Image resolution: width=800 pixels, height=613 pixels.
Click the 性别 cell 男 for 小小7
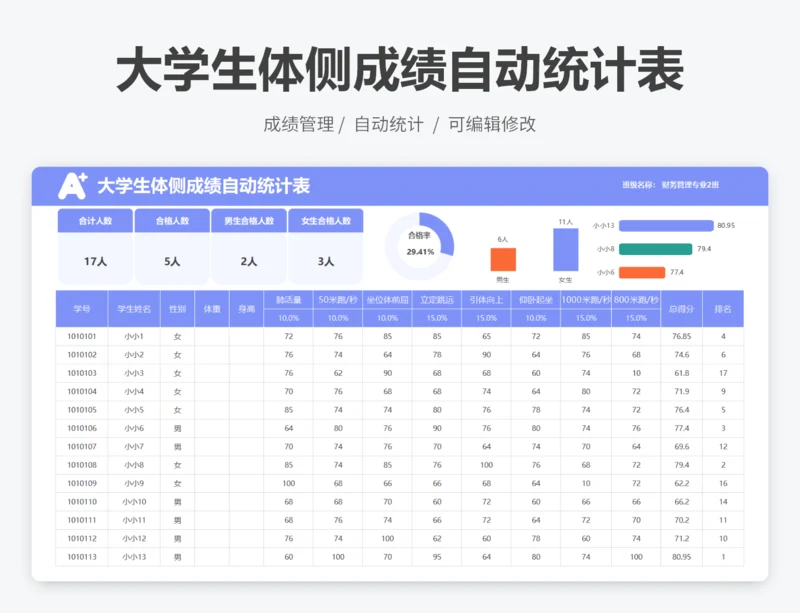(x=178, y=447)
